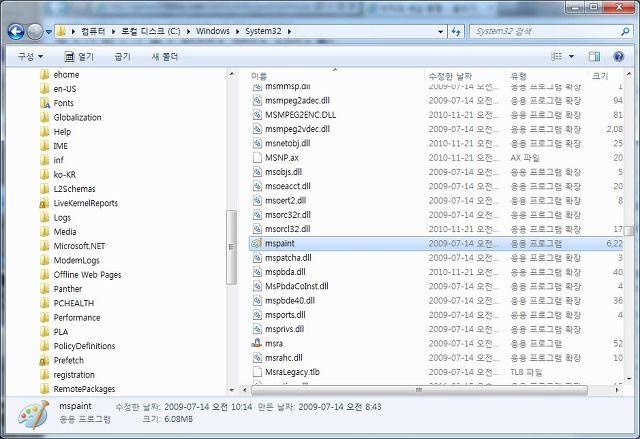Expand the arrow after System32 breadcrumb
Screen dimensions: 640x439
(289, 31)
